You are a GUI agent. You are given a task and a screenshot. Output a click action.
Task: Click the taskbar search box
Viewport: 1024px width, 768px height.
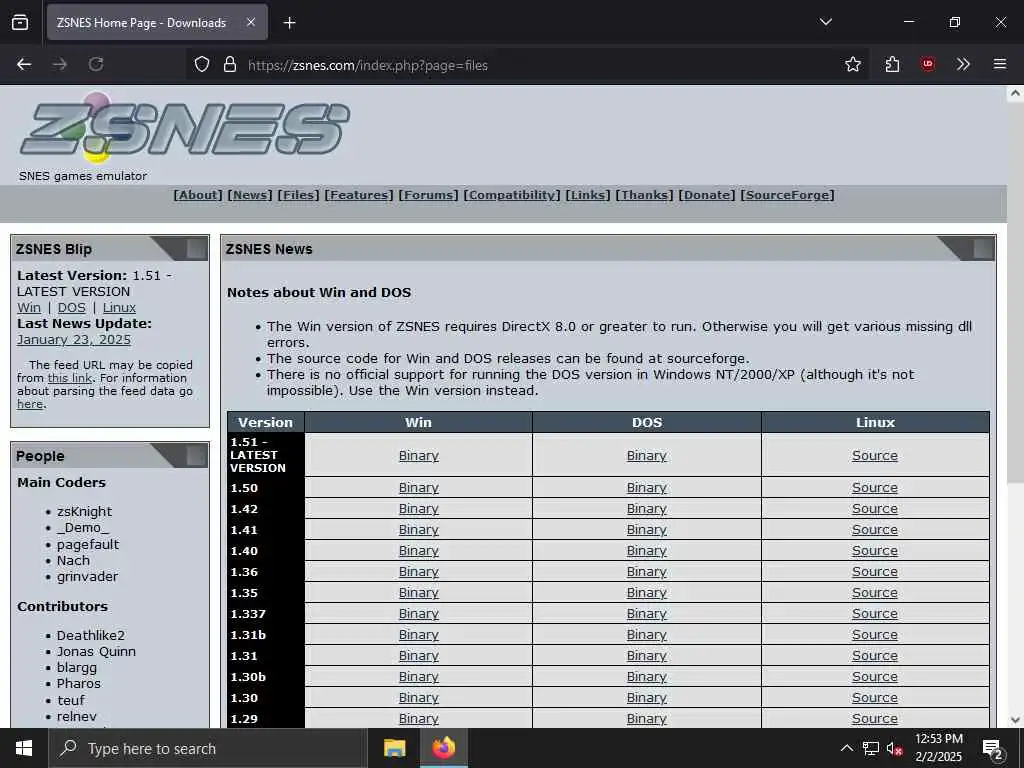pyautogui.click(x=208, y=748)
